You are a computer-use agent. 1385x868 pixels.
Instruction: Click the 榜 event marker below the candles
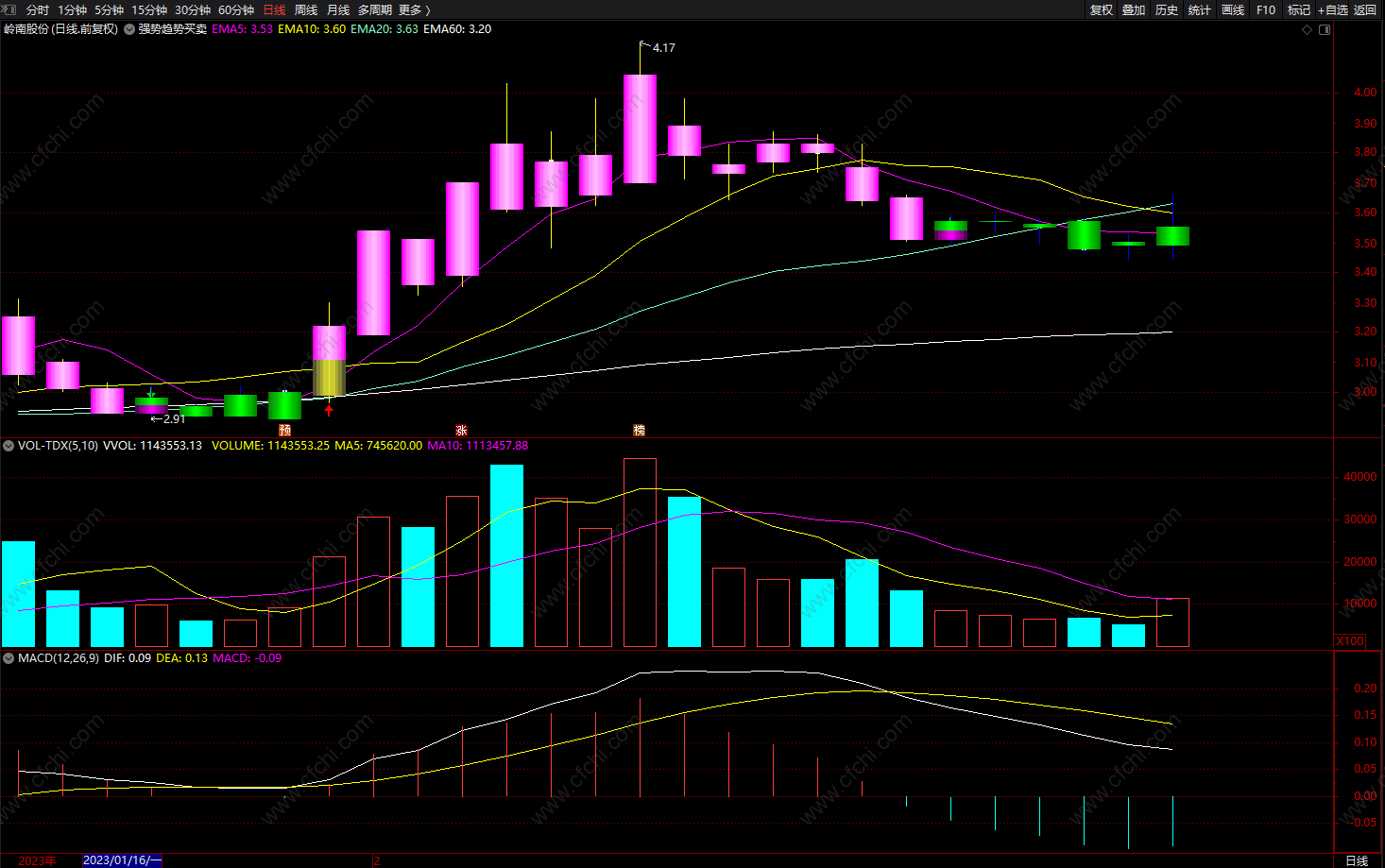click(x=639, y=430)
